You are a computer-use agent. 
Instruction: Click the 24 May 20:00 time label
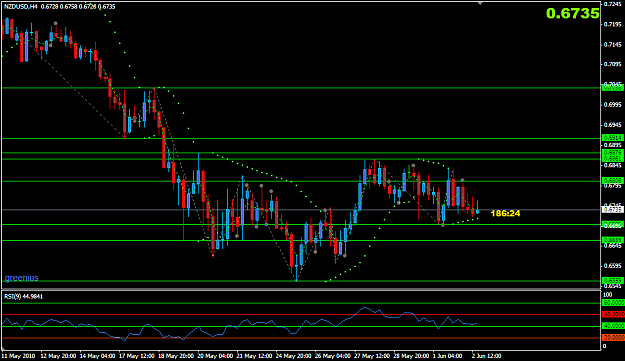[x=293, y=356]
